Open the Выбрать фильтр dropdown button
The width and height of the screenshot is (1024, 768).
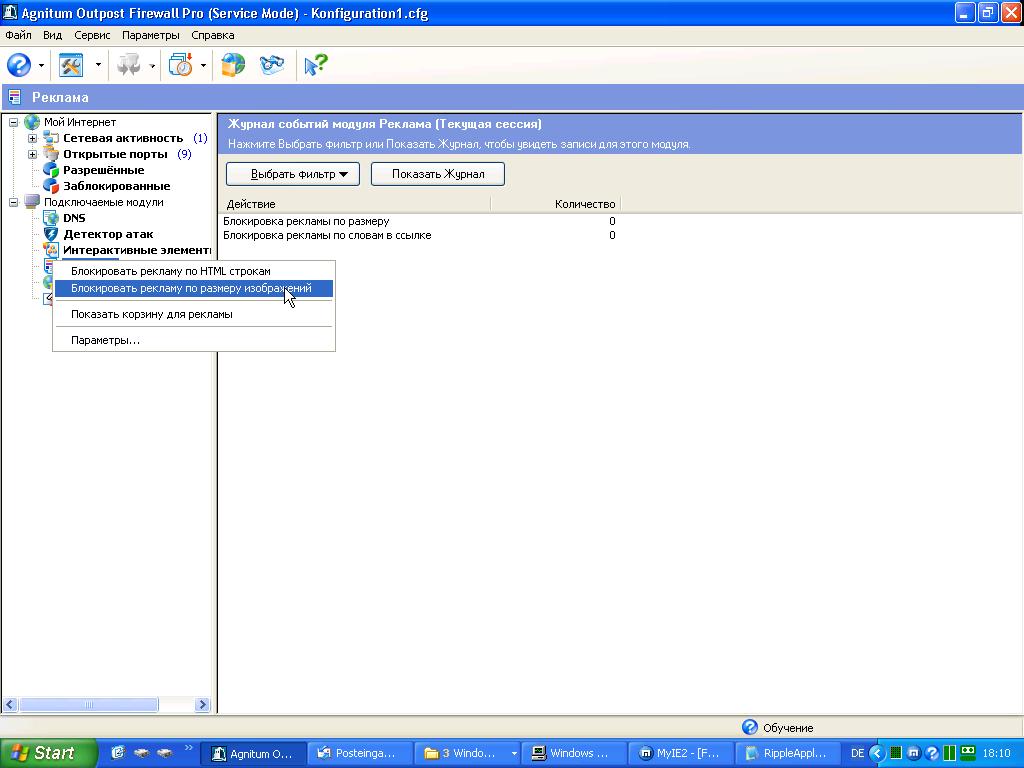point(293,174)
